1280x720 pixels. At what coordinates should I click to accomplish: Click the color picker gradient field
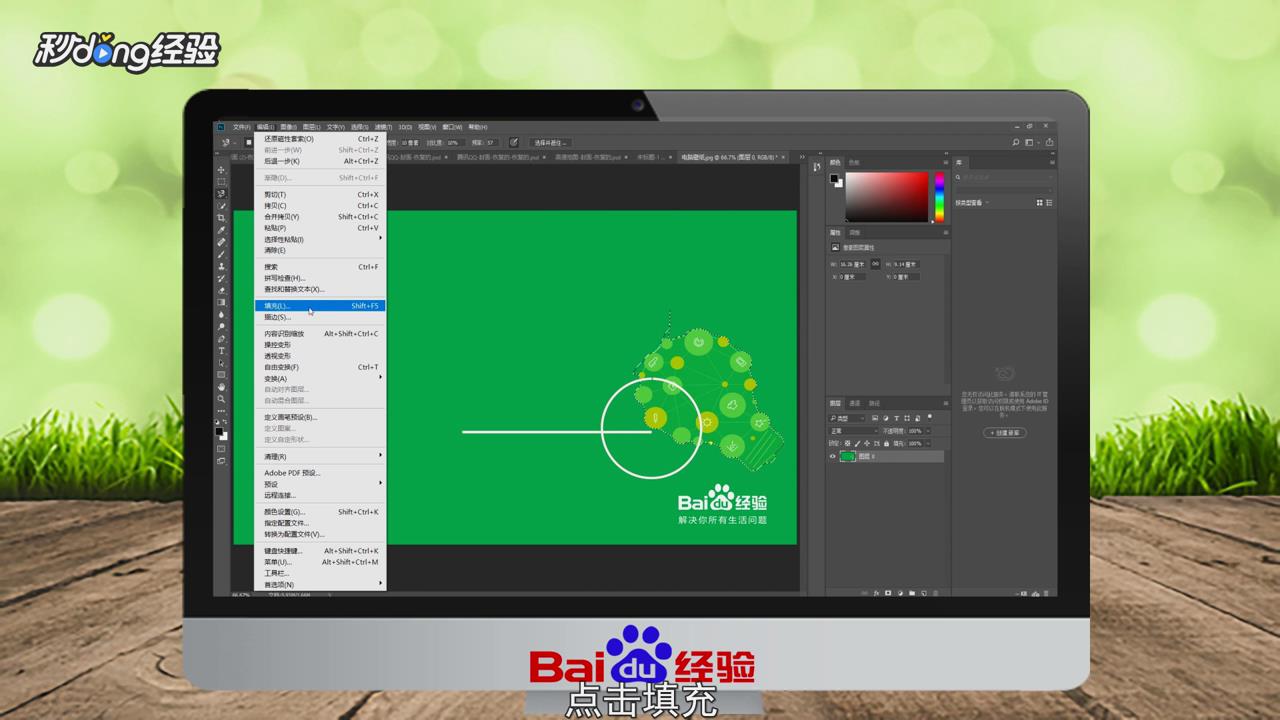887,197
